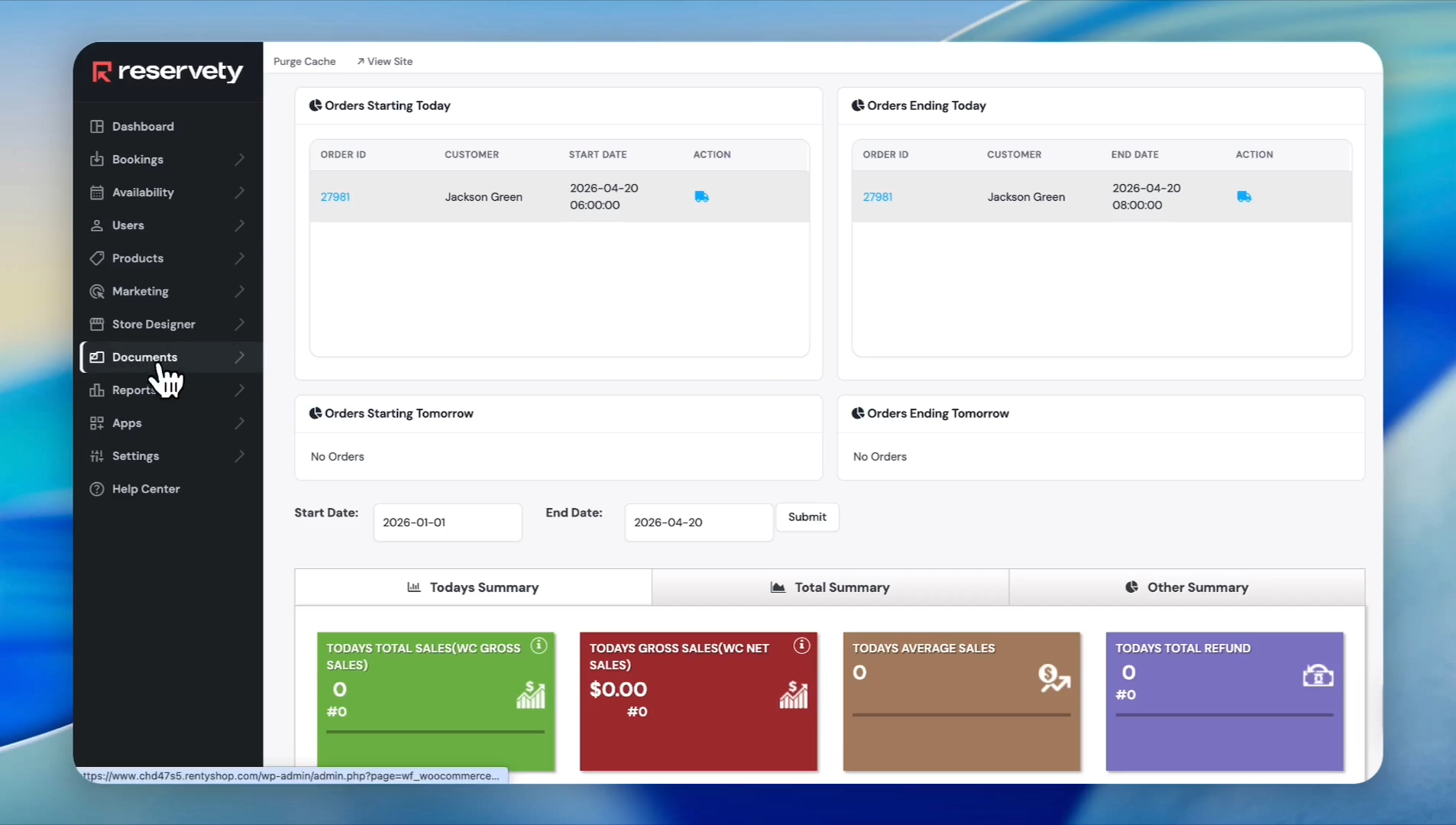Click the End Date input field

pyautogui.click(x=698, y=522)
